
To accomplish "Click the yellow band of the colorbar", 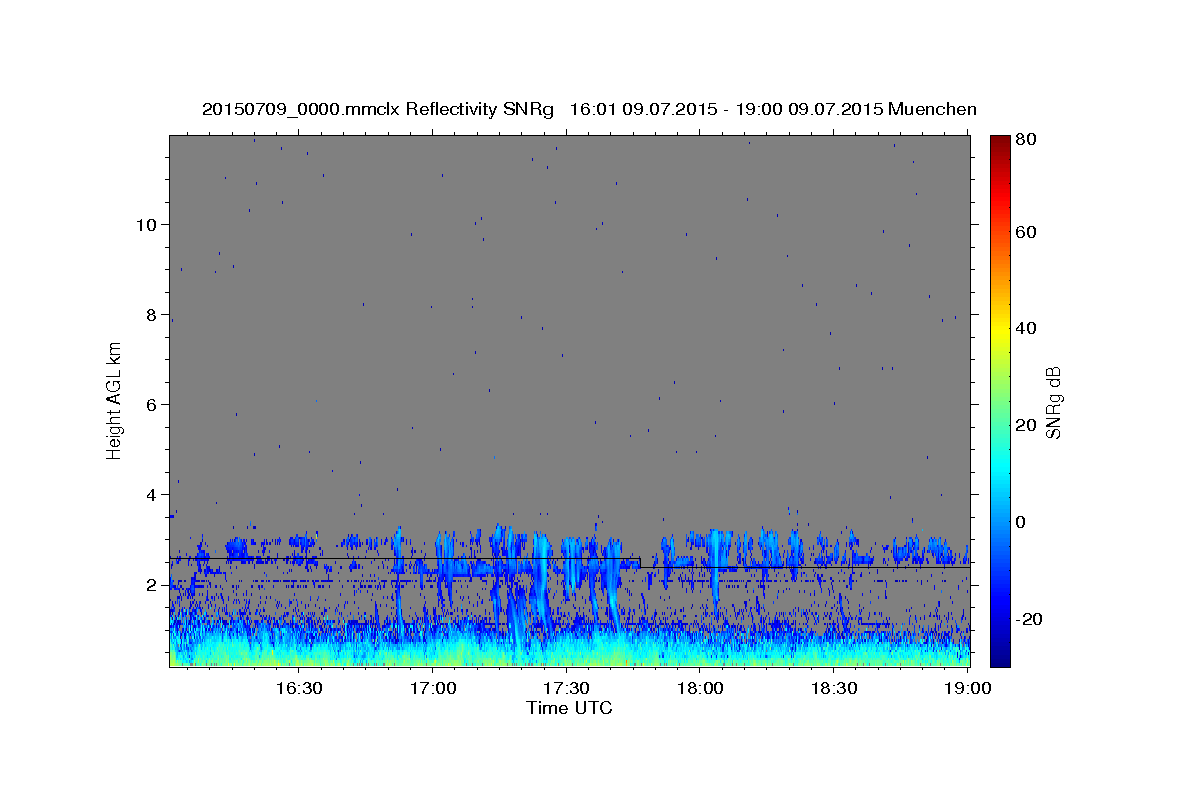I will tap(999, 330).
